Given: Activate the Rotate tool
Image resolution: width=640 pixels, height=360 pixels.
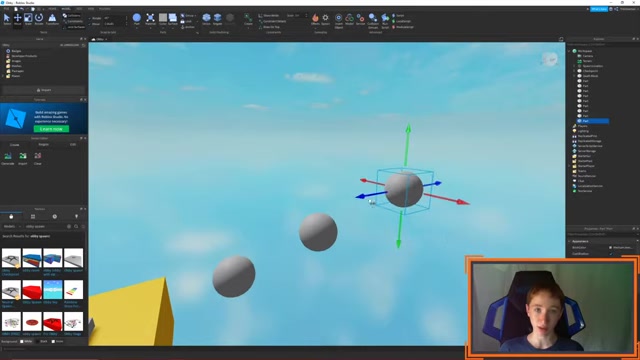Looking at the screenshot, I should coord(39,19).
